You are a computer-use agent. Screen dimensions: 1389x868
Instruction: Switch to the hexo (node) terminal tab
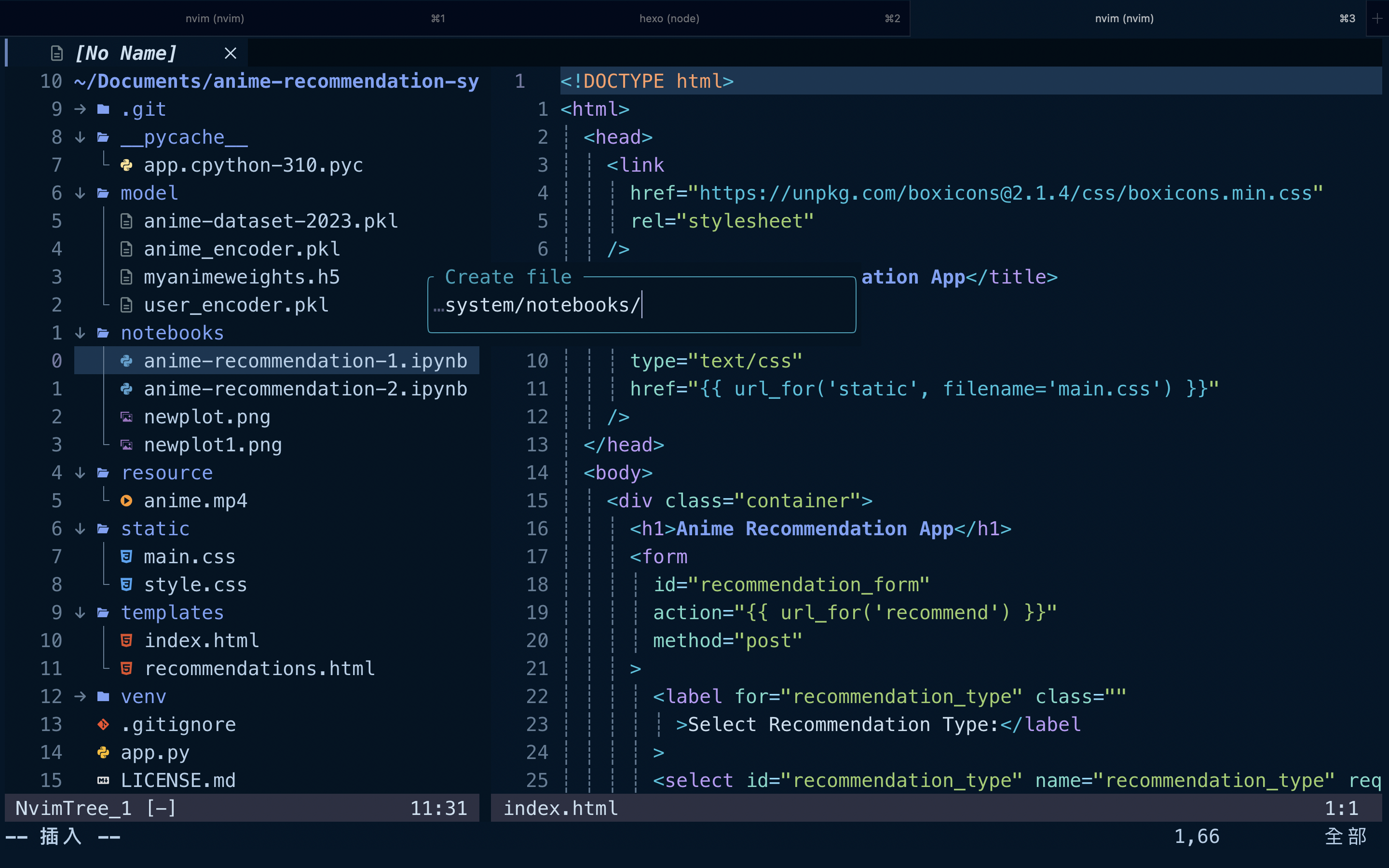click(x=669, y=18)
